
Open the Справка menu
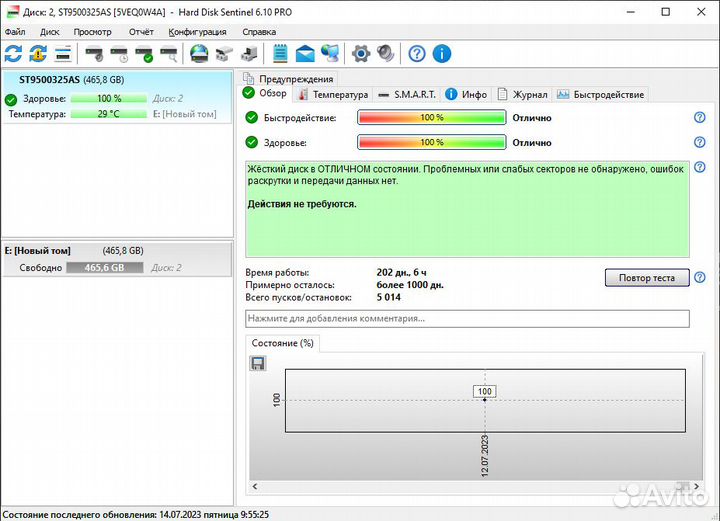coord(259,32)
